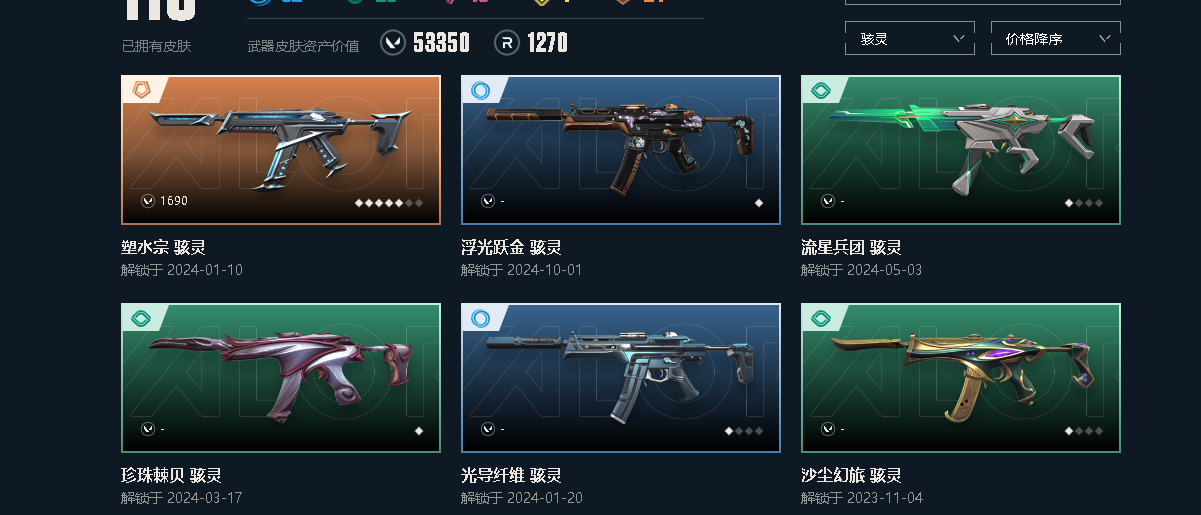1201x515 pixels.
Task: Click the upgrade level diamonds on 塑水宗 card
Action: [x=389, y=202]
